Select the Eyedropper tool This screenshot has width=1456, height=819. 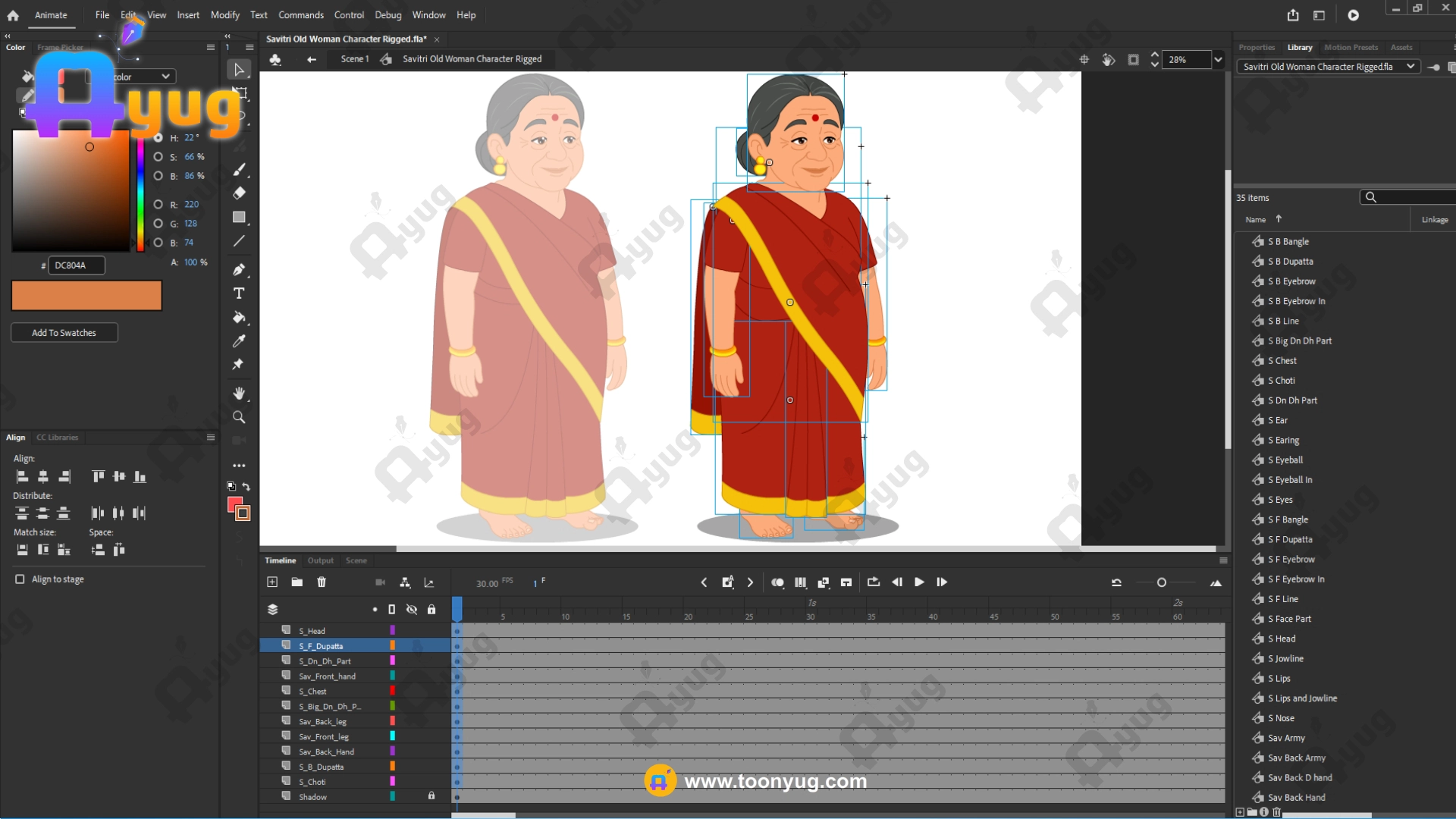(239, 341)
